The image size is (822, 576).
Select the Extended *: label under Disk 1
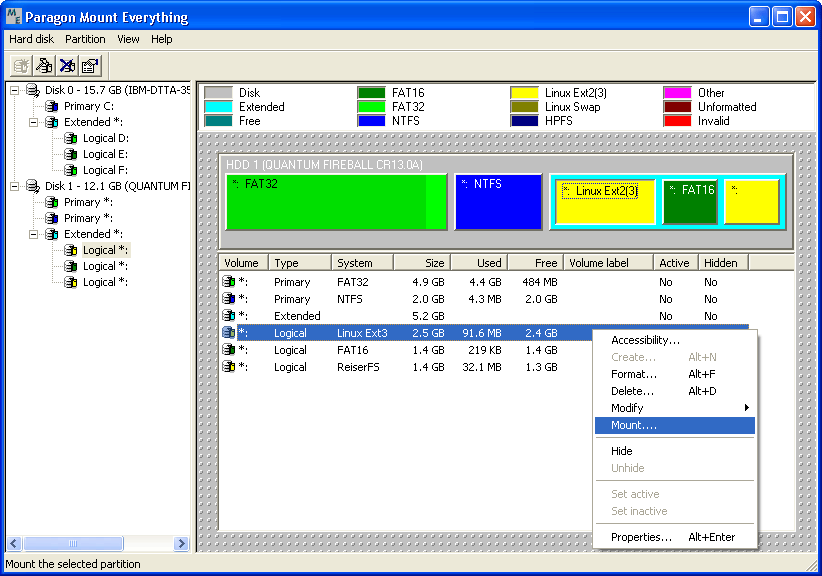93,234
